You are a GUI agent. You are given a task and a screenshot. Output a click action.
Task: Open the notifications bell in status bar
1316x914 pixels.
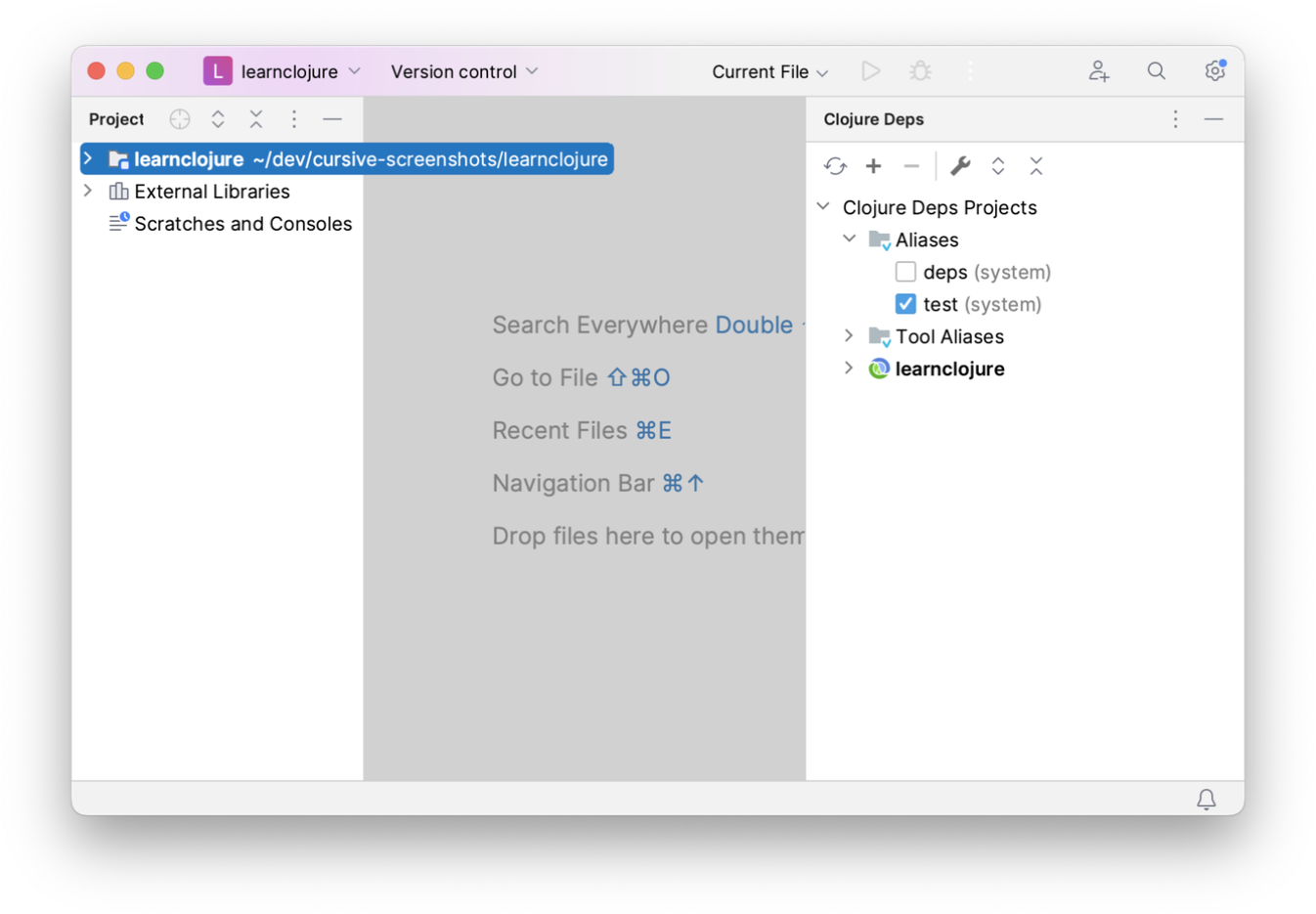coord(1206,799)
